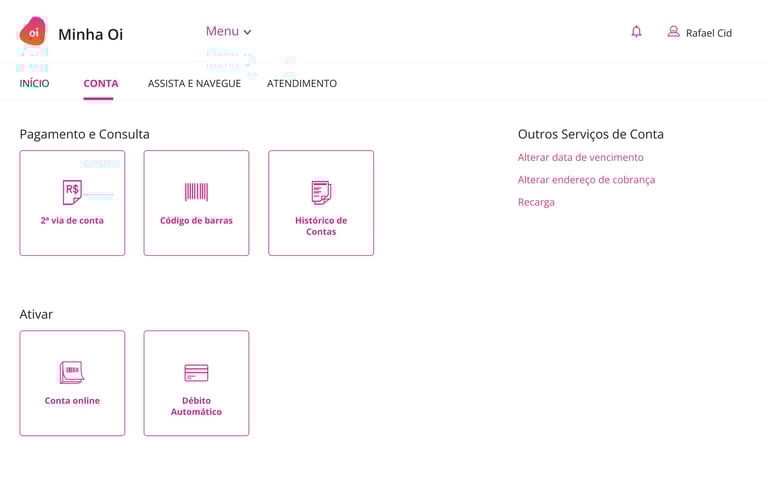Click the barcode icon for Código de barras
Screen dimensions: 768x477
click(x=196, y=192)
